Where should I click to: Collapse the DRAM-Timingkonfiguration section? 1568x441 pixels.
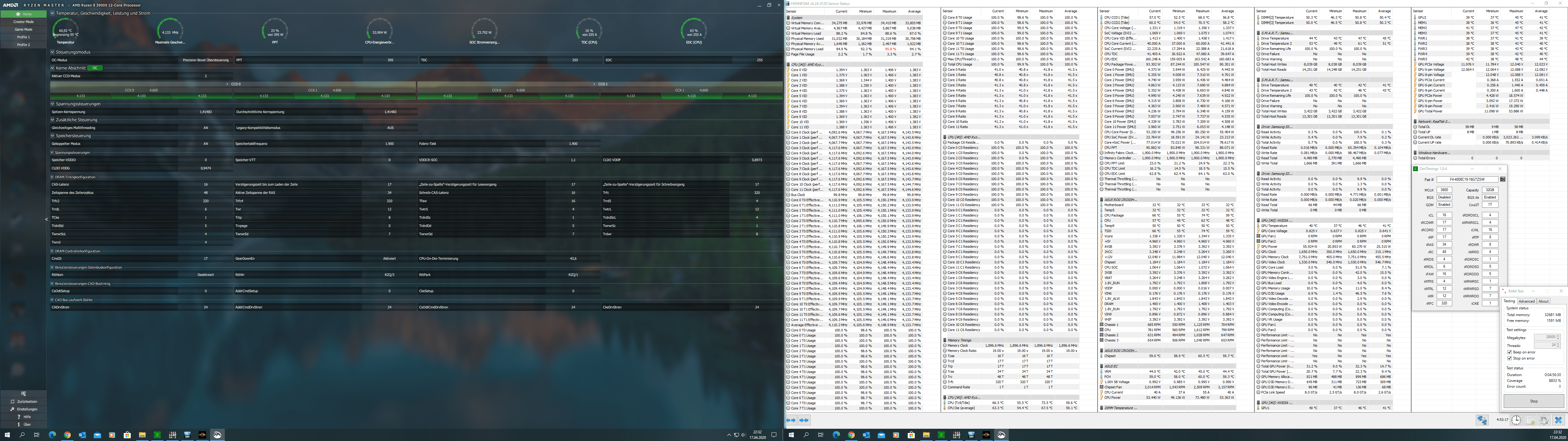(x=52, y=177)
